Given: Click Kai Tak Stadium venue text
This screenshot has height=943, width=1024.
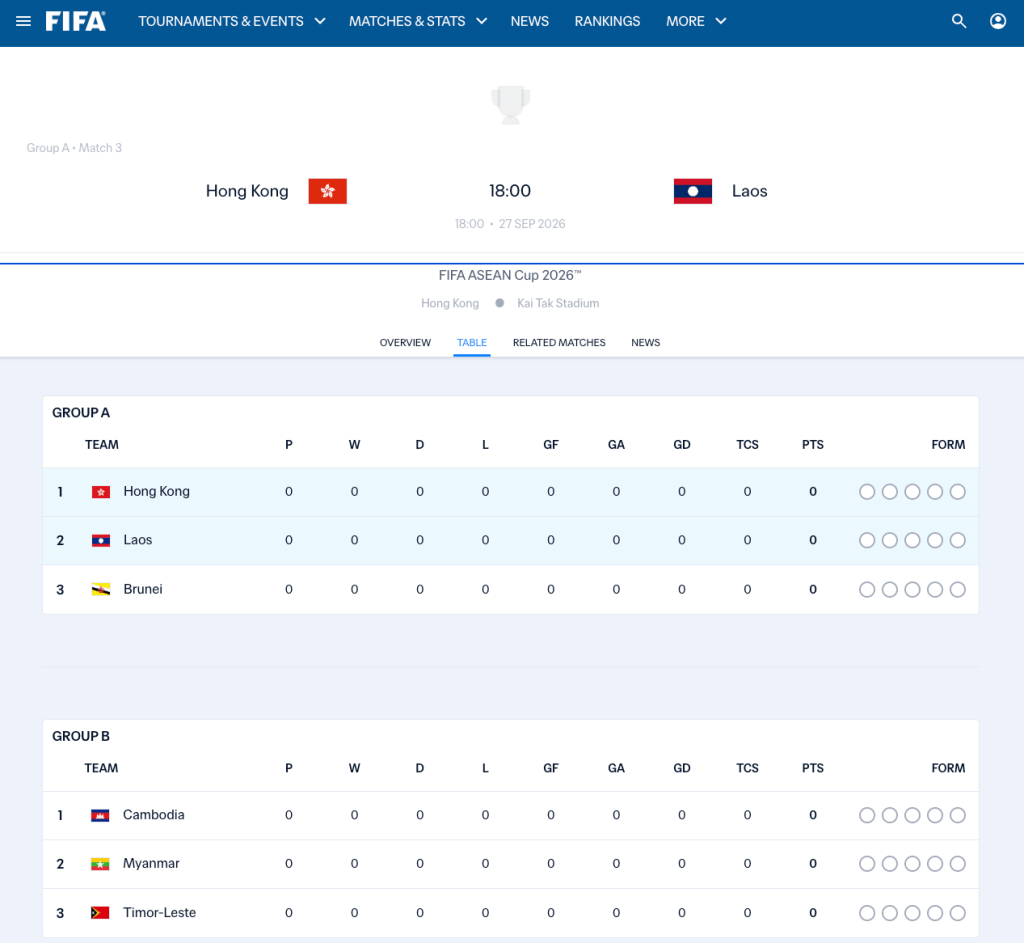Looking at the screenshot, I should click(558, 303).
